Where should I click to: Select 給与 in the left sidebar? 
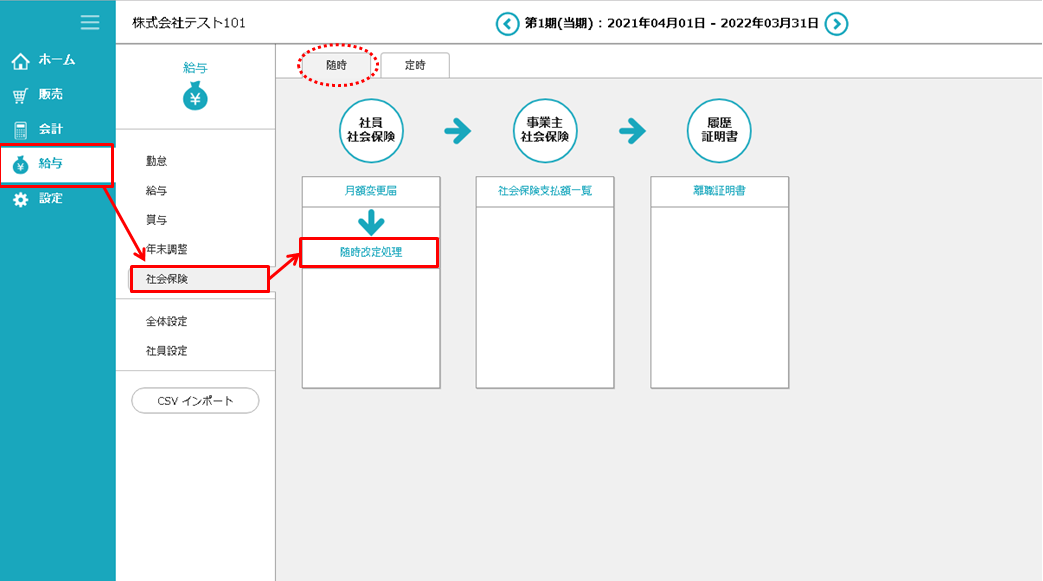(x=57, y=164)
